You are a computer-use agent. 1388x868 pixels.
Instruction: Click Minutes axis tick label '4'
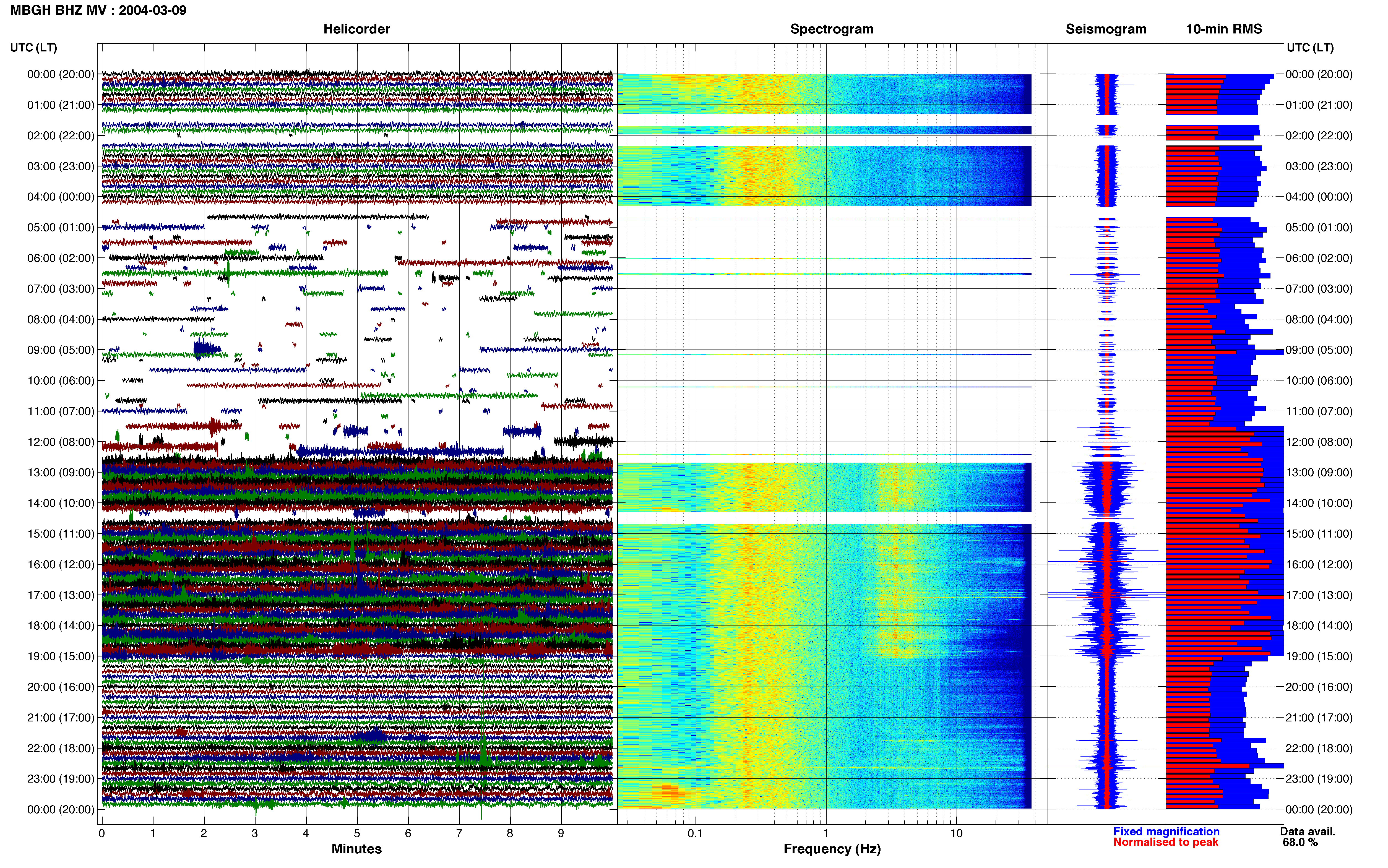[306, 833]
